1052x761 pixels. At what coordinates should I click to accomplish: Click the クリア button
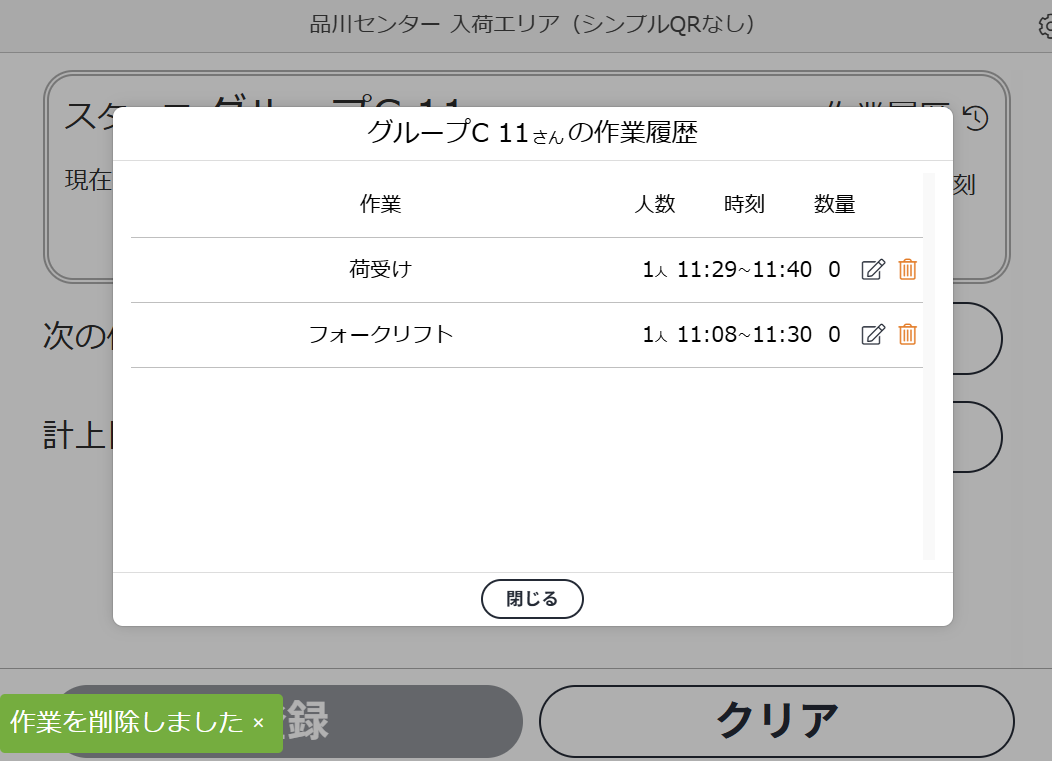pyautogui.click(x=777, y=721)
